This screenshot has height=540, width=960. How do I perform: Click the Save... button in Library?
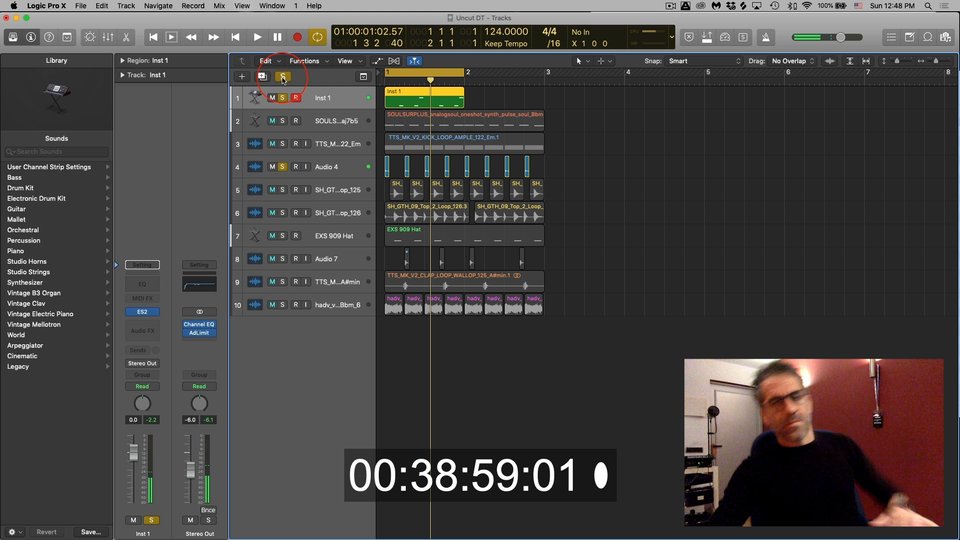click(91, 532)
